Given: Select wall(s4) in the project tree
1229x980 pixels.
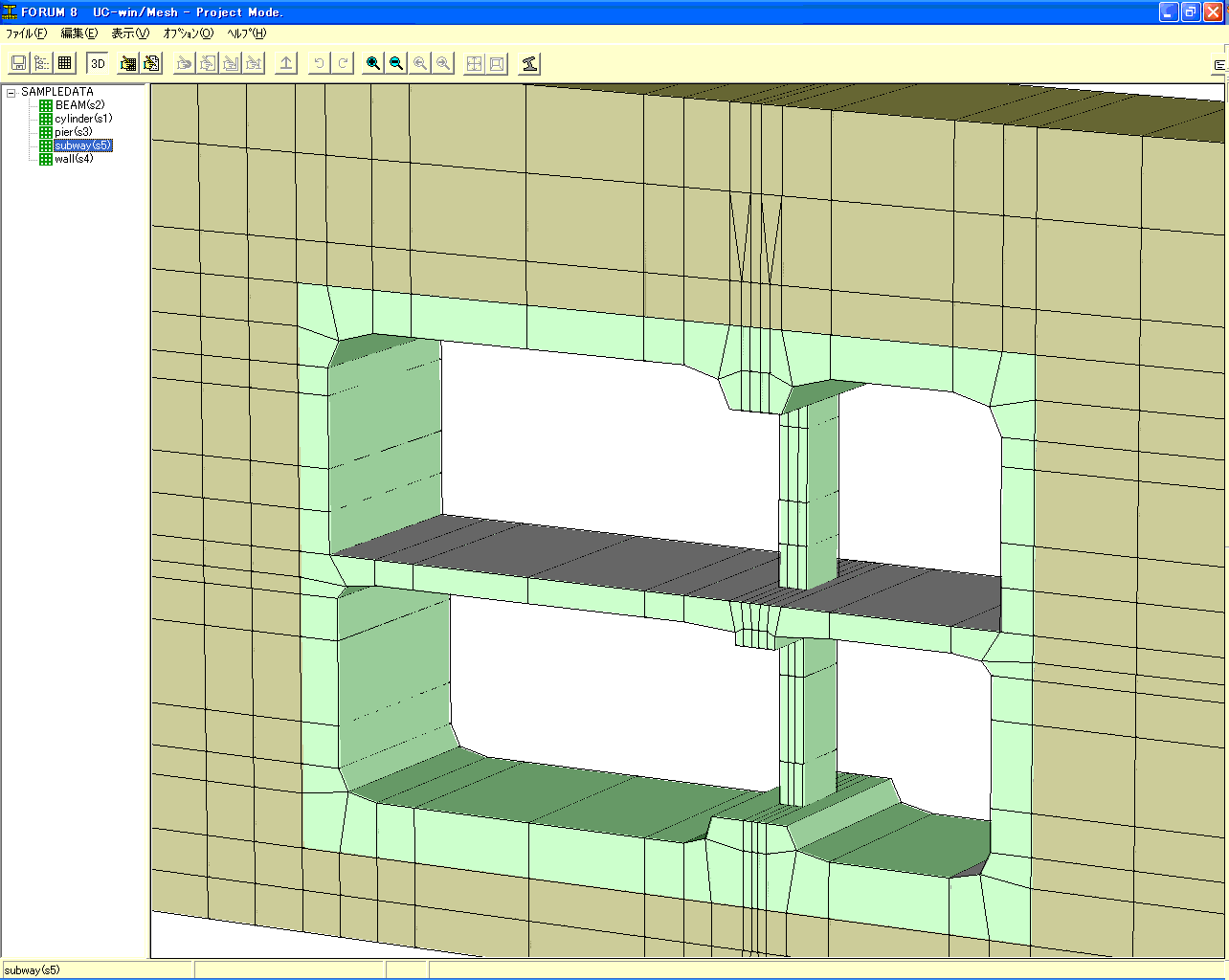Looking at the screenshot, I should 74,159.
